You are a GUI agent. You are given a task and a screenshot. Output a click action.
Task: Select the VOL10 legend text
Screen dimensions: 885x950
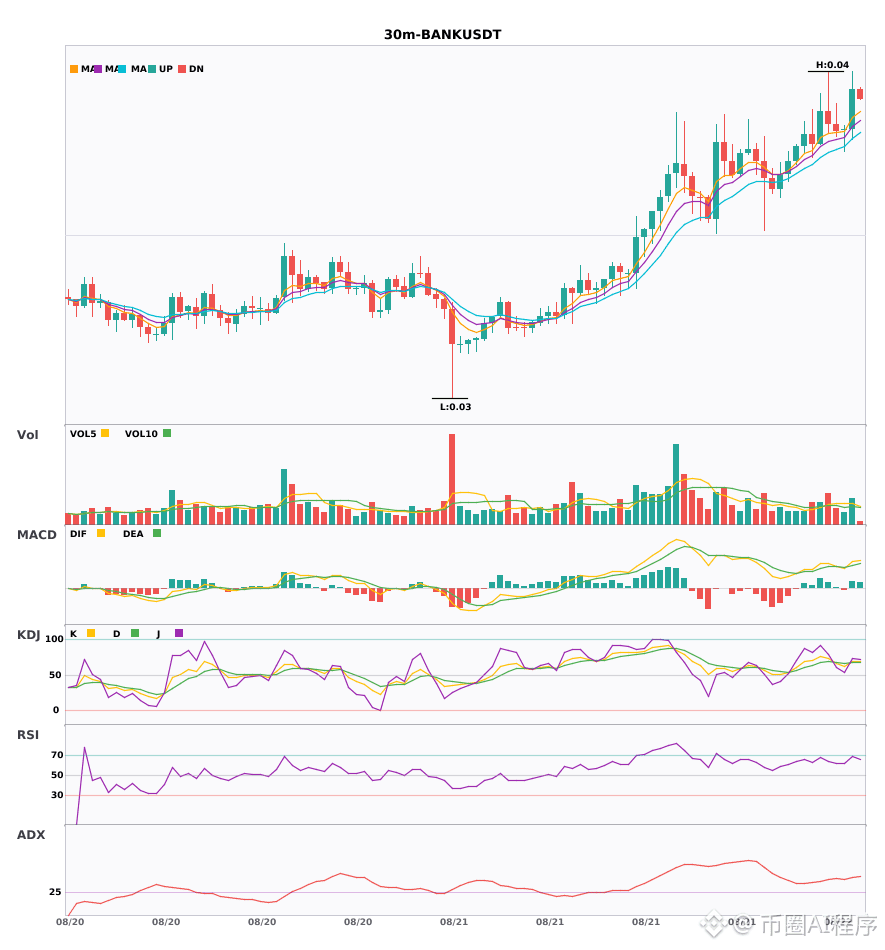tap(141, 434)
